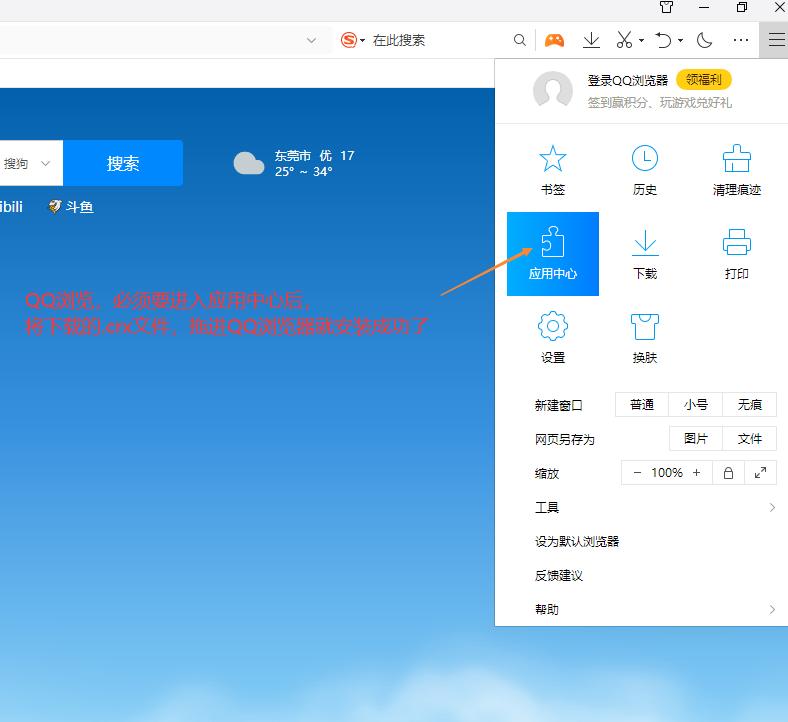Save webpage as 图片 image
788x722 pixels.
[x=696, y=439]
